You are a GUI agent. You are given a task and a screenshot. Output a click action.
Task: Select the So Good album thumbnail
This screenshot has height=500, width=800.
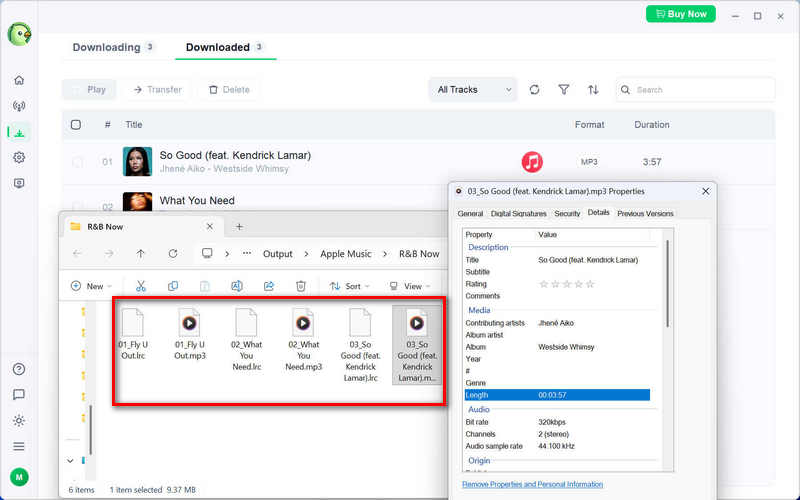[x=137, y=162]
